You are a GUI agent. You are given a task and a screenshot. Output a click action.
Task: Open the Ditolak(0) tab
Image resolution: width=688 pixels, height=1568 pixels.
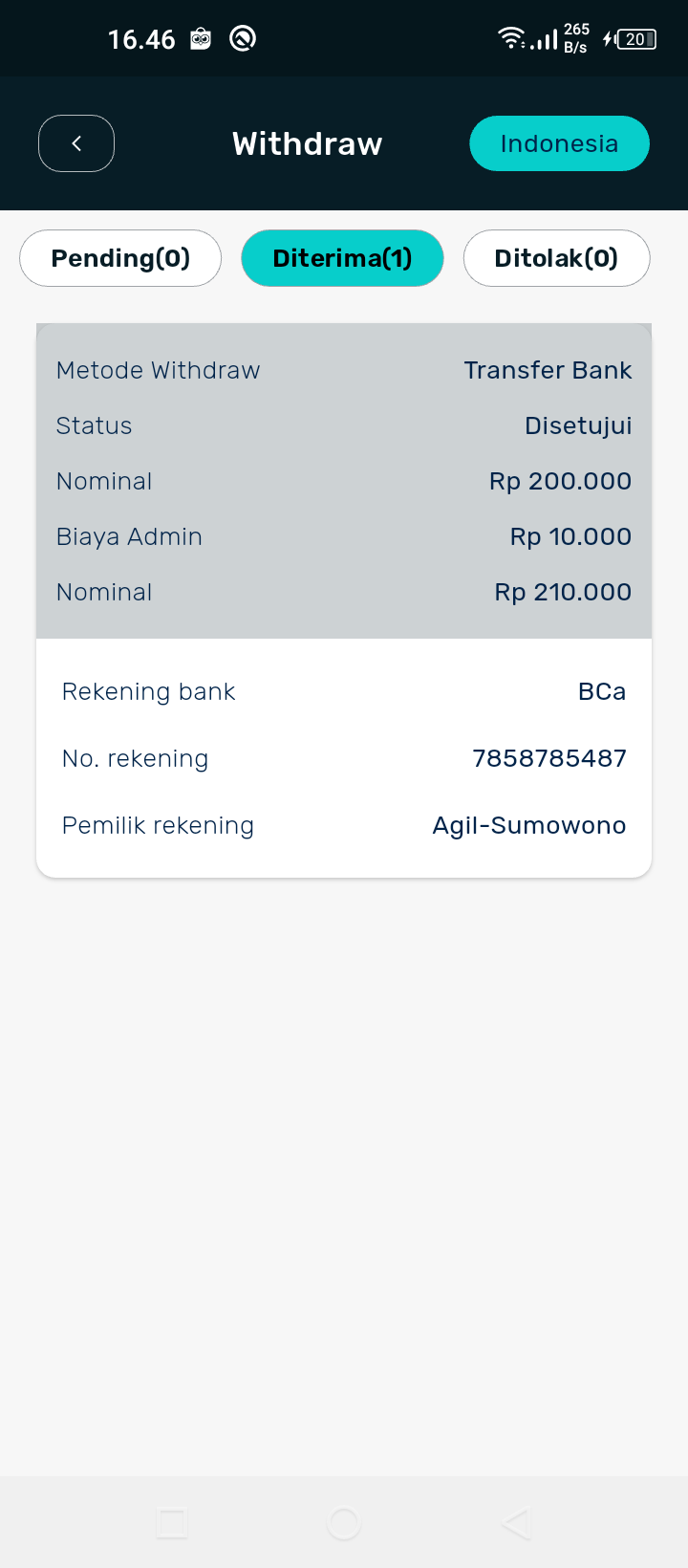pyautogui.click(x=556, y=258)
